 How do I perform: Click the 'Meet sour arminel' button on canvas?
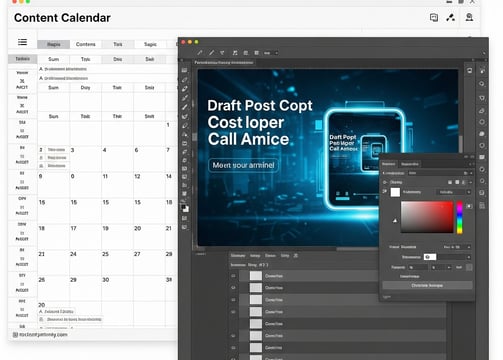point(243,165)
